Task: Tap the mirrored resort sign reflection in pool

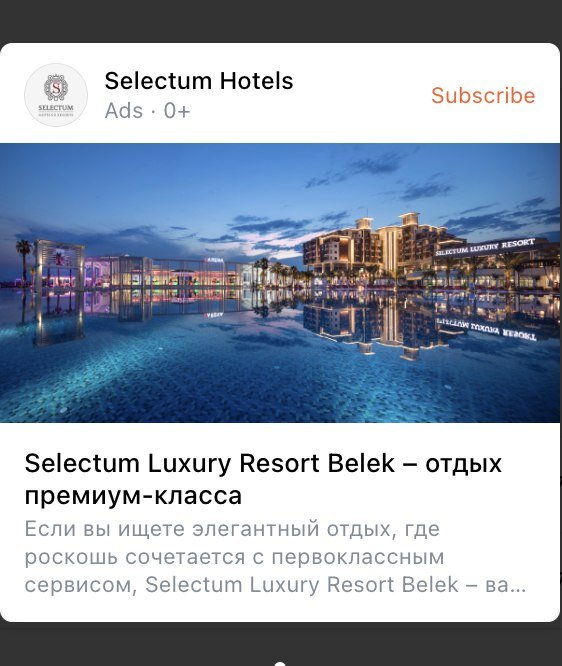Action: (x=485, y=329)
